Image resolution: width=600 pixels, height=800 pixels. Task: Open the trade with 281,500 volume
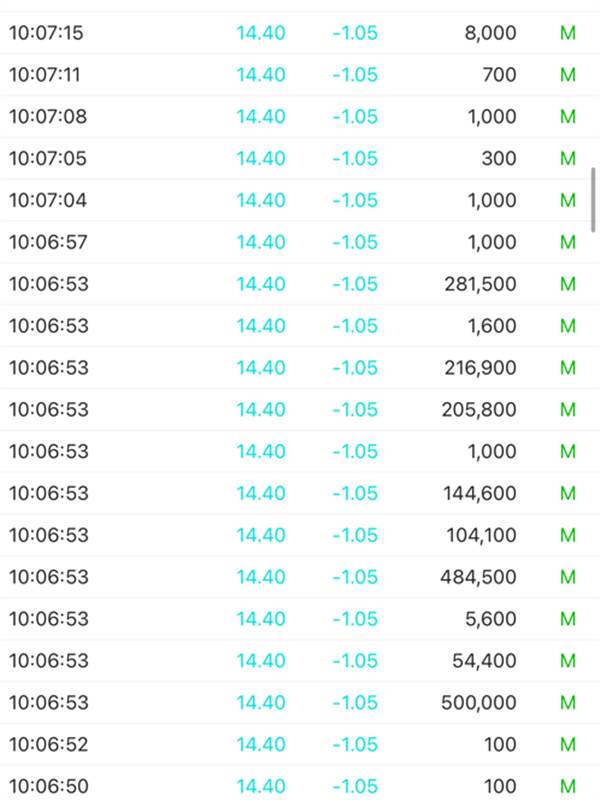tap(481, 285)
